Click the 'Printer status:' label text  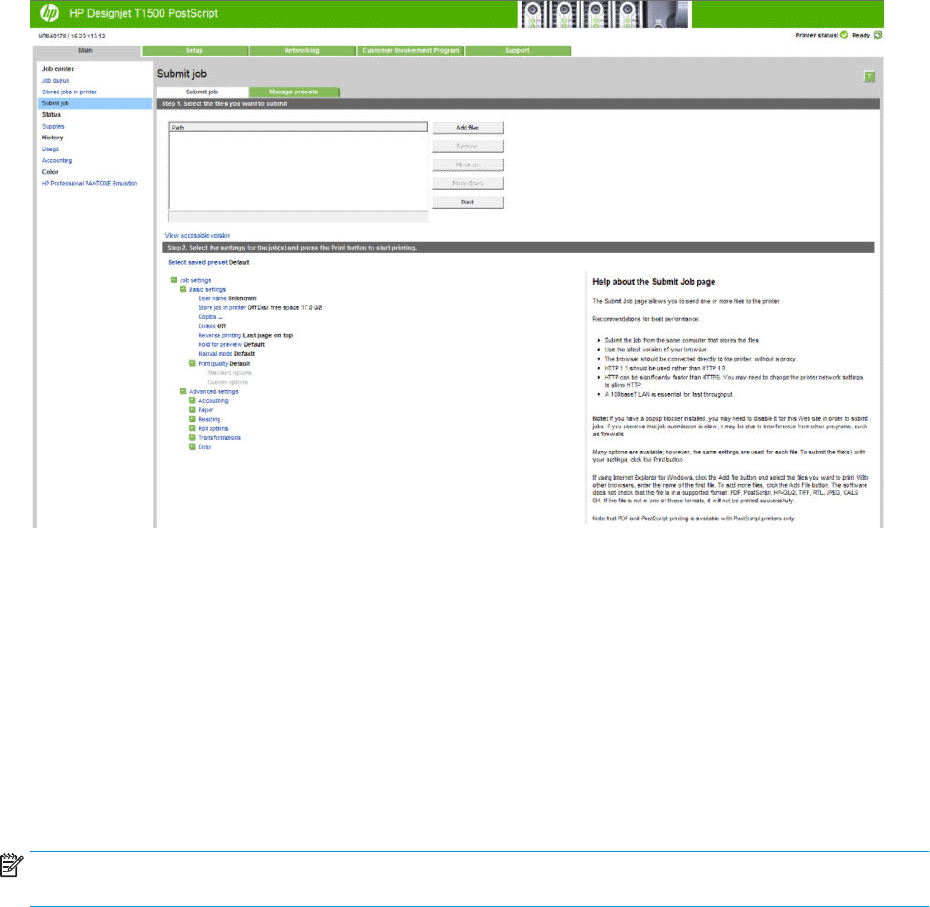pyautogui.click(x=816, y=35)
